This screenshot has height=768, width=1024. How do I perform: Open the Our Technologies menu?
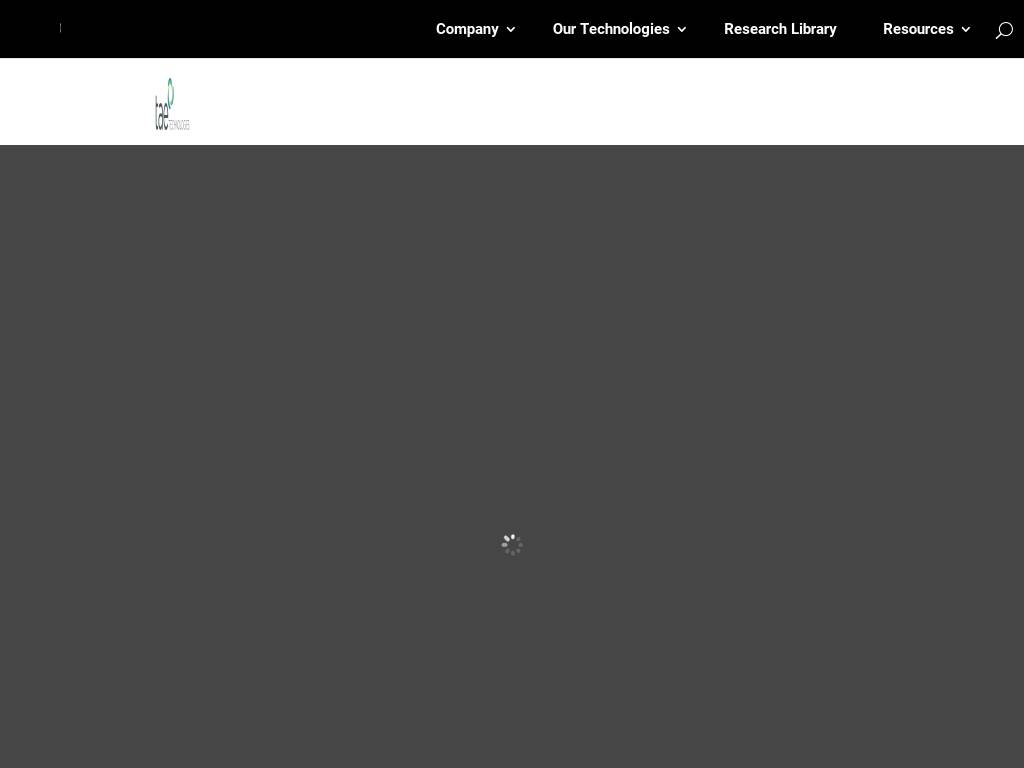611,29
